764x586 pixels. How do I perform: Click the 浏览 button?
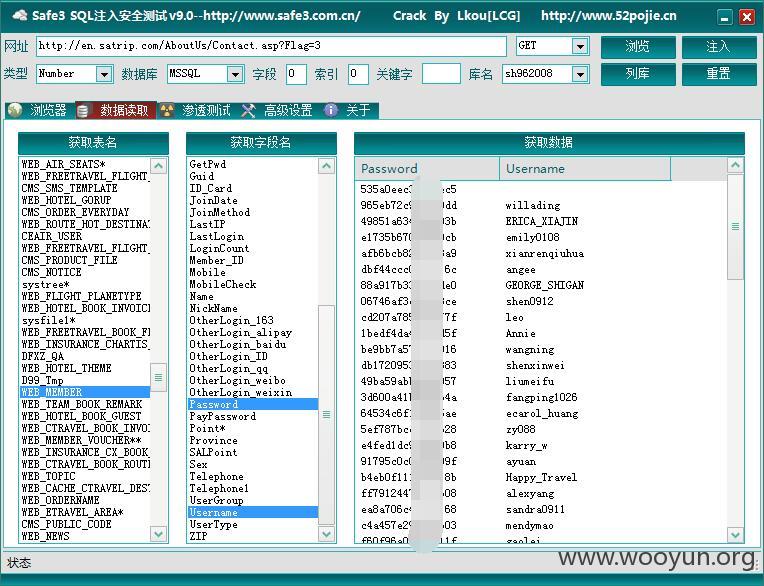638,47
